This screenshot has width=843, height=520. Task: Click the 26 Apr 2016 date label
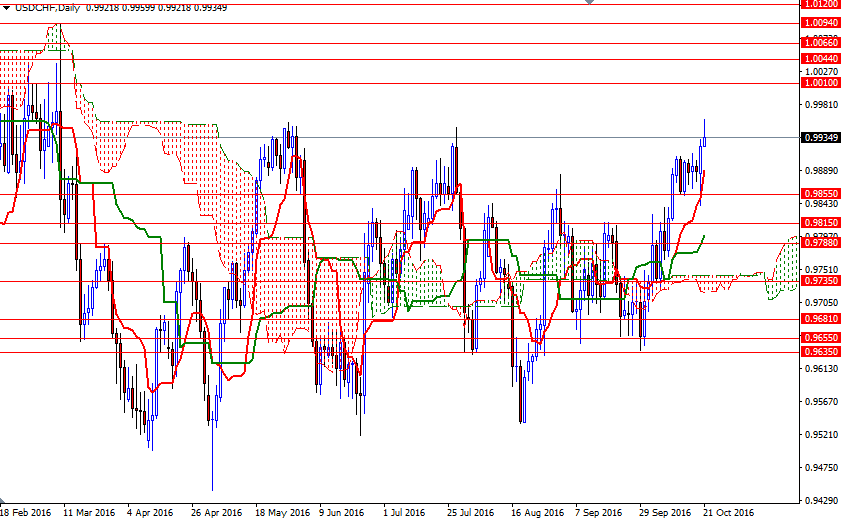216,512
